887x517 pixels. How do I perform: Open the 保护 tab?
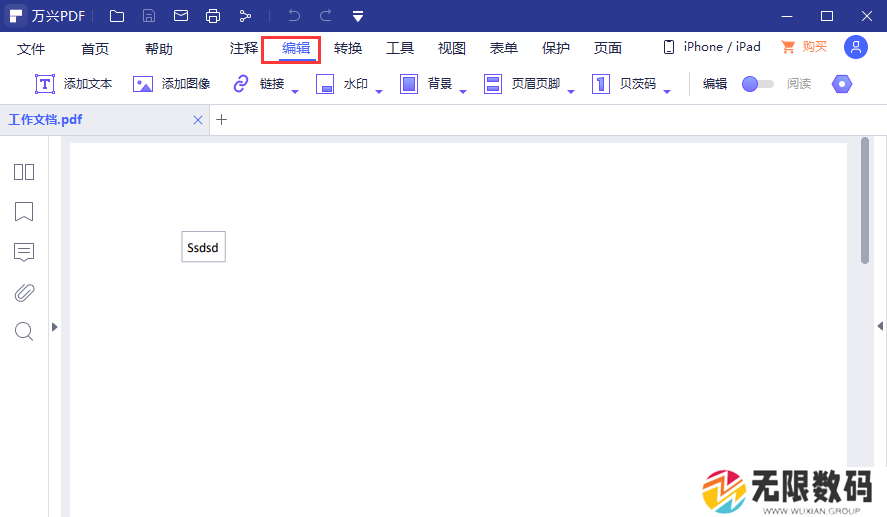point(556,48)
